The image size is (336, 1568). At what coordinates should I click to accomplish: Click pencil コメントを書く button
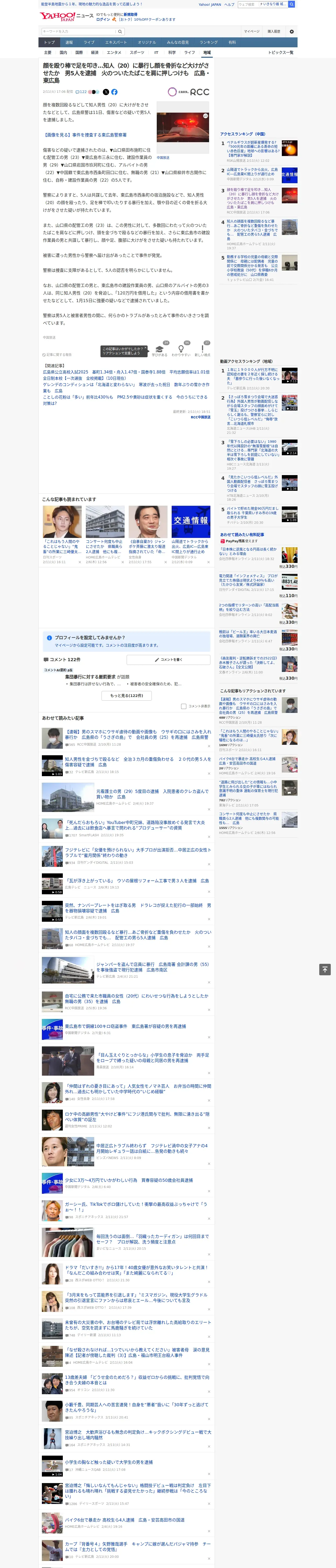click(x=169, y=660)
